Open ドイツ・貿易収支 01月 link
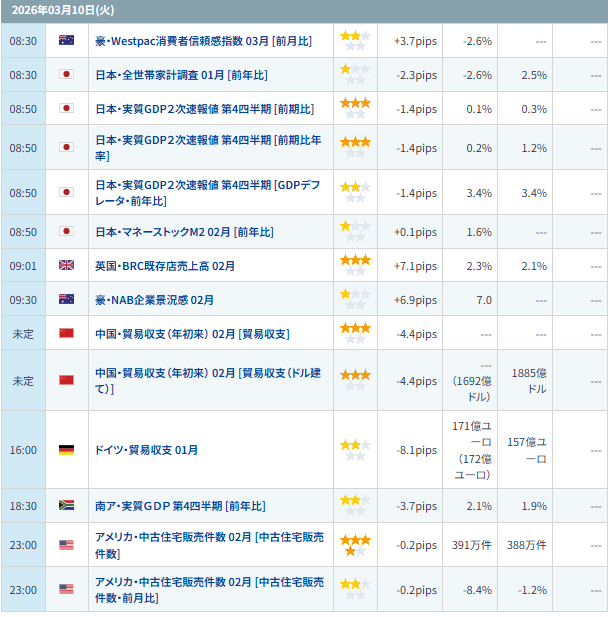 point(146,450)
